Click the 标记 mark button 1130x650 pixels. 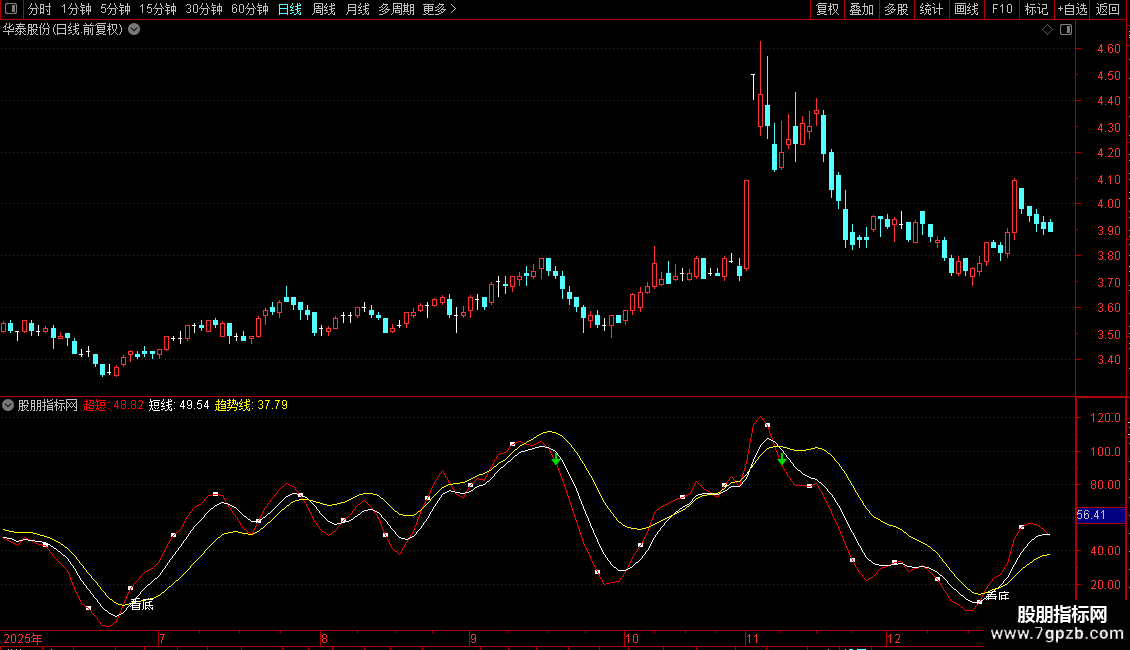(x=1036, y=9)
